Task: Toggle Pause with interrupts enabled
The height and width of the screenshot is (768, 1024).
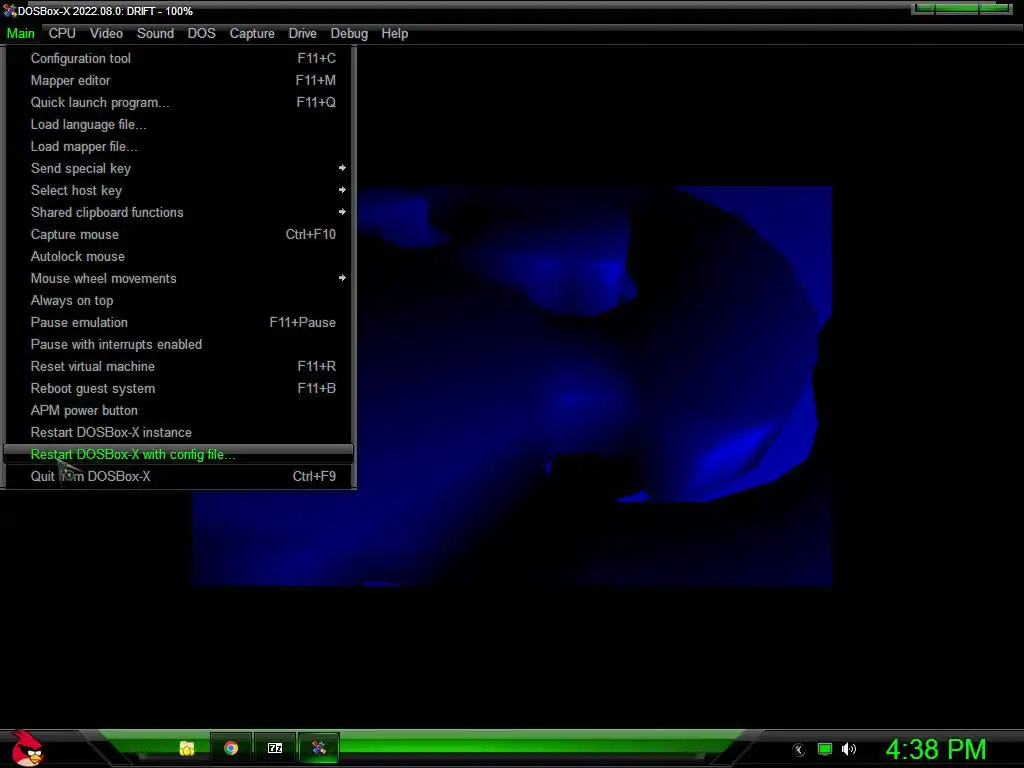Action: (x=178, y=344)
